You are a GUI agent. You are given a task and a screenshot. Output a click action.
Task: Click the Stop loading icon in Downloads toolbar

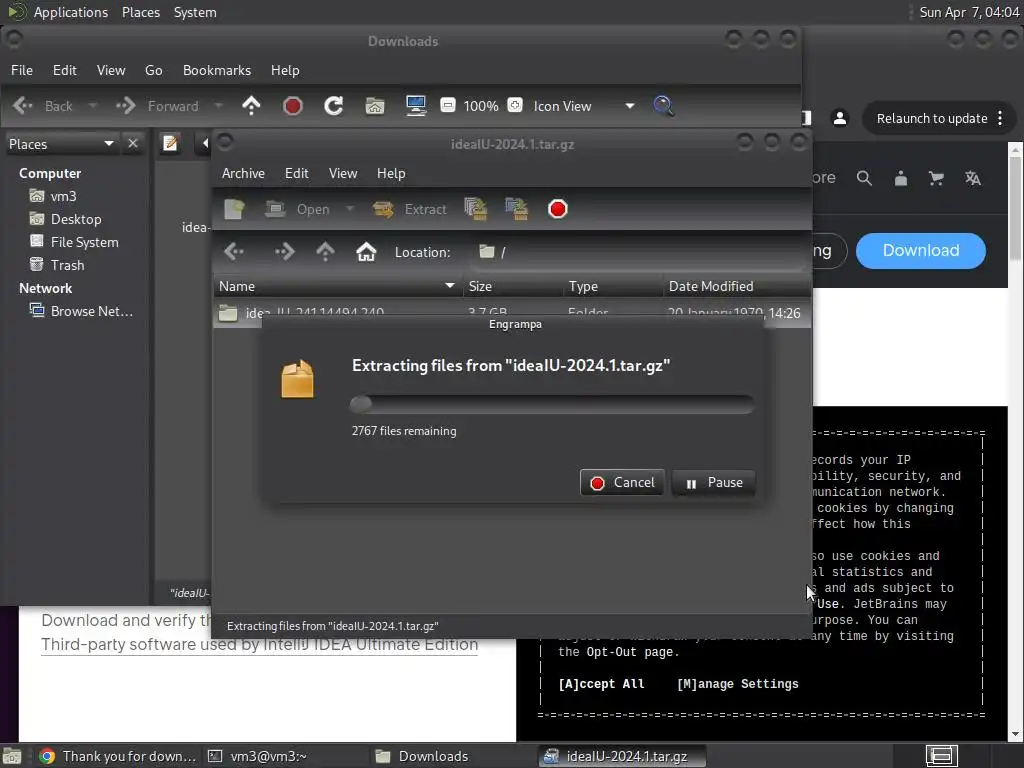(293, 106)
